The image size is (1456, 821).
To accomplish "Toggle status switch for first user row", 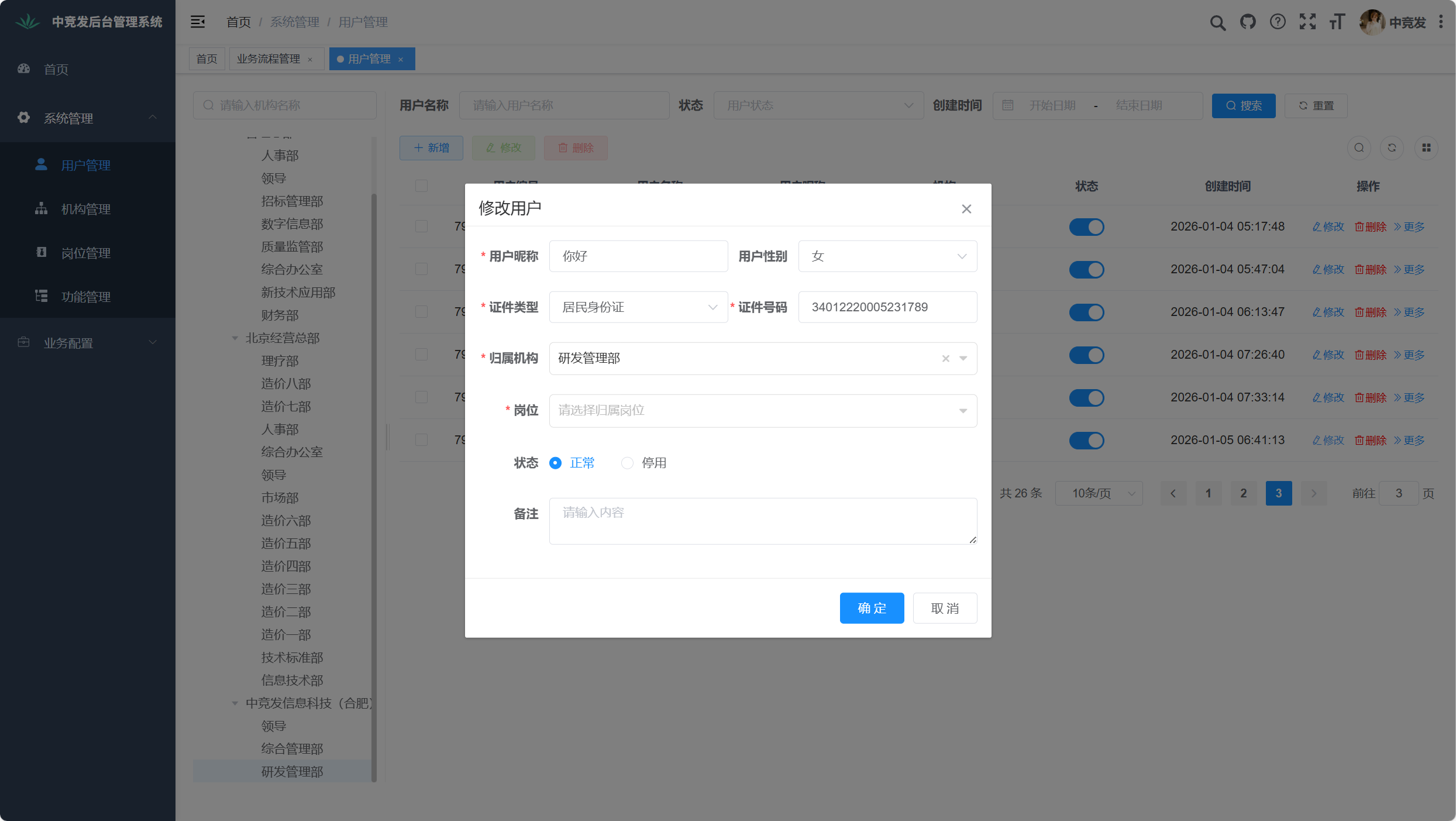I will (1086, 227).
